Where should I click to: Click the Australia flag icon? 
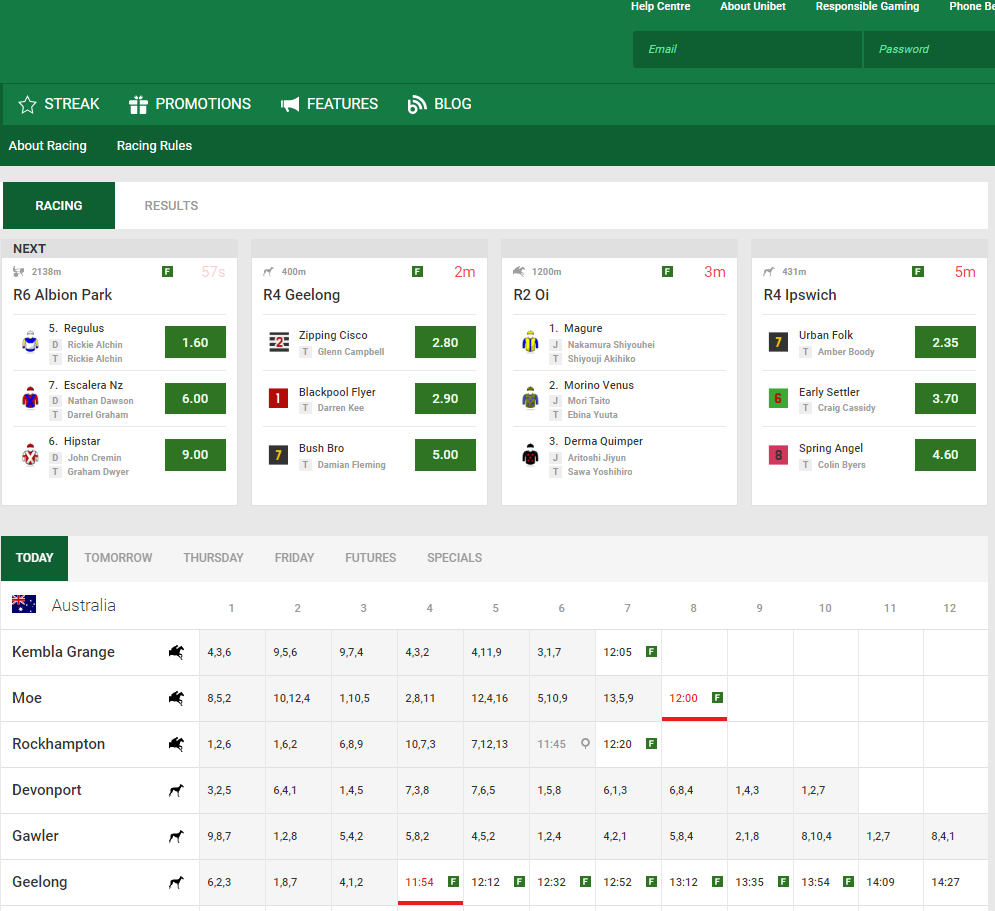coord(24,605)
